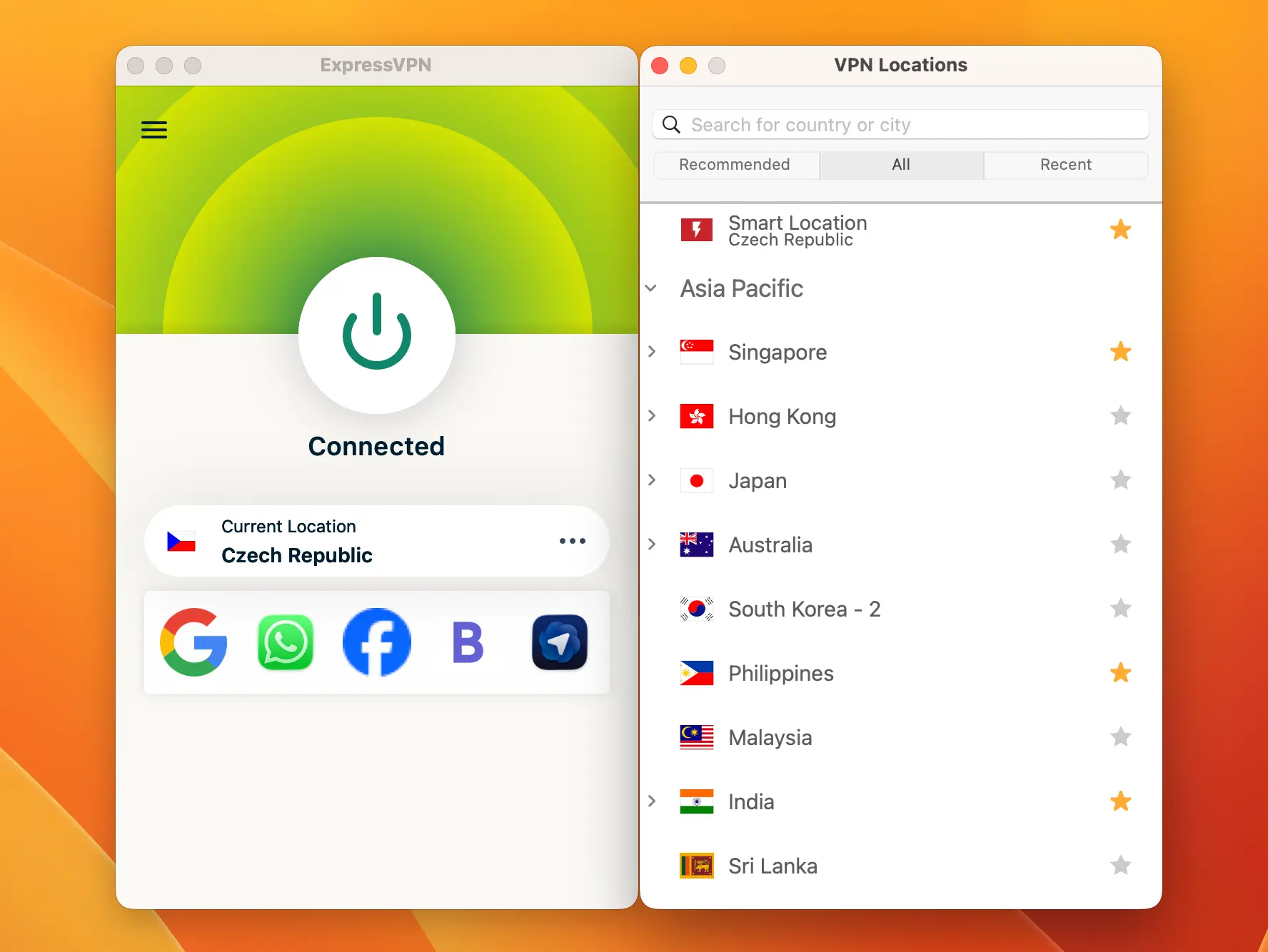
Task: Expand India's server list
Action: pos(652,801)
